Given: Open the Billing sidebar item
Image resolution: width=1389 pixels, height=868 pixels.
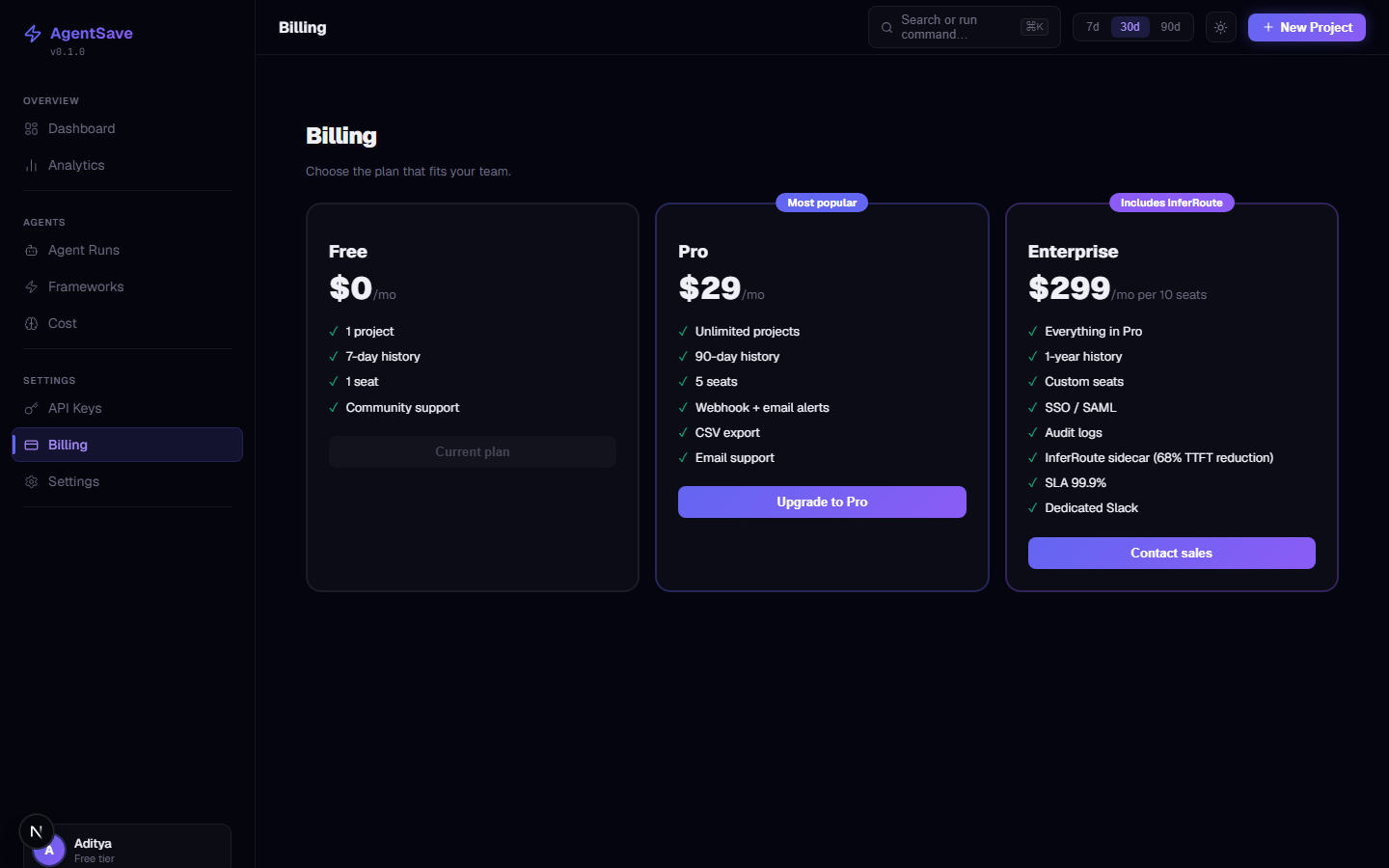Looking at the screenshot, I should [x=127, y=445].
